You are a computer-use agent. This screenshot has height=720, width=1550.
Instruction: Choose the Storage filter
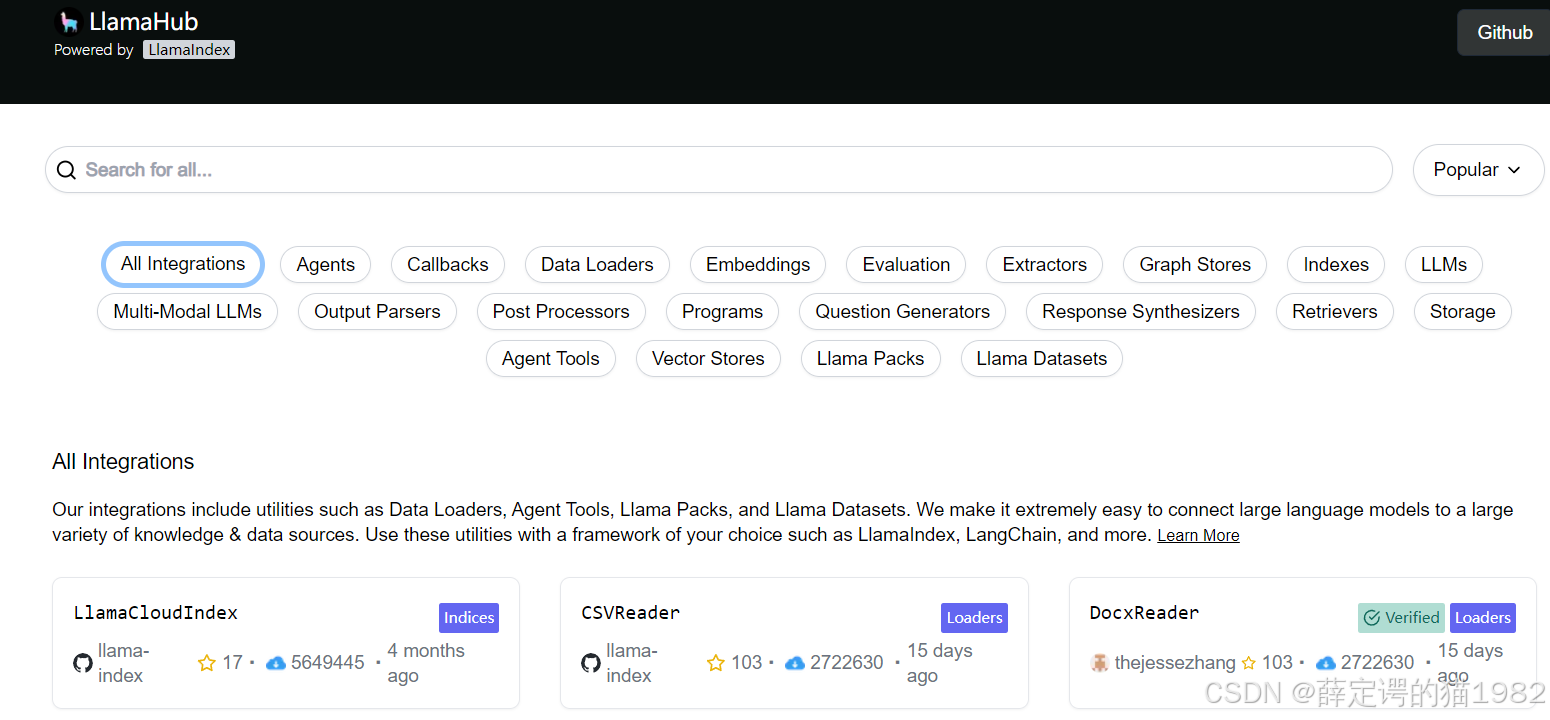[1463, 312]
